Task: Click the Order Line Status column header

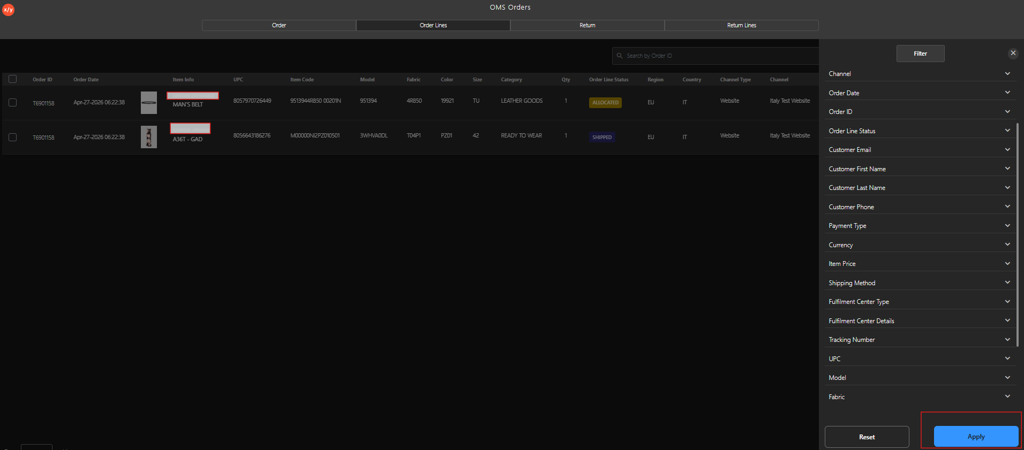Action: 609,80
